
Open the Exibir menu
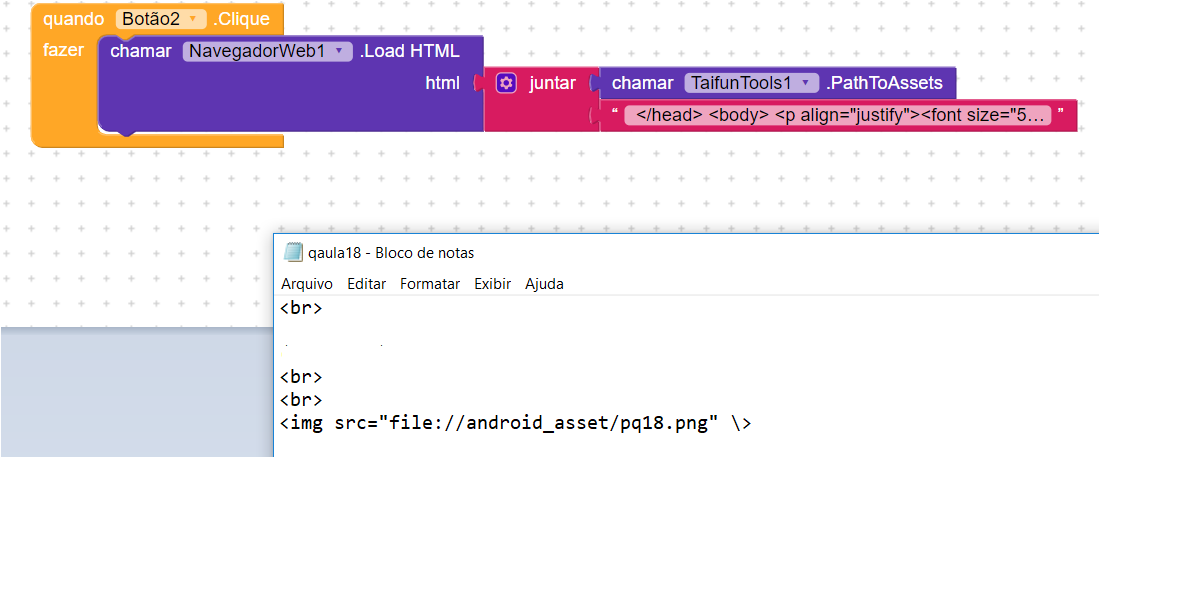492,284
